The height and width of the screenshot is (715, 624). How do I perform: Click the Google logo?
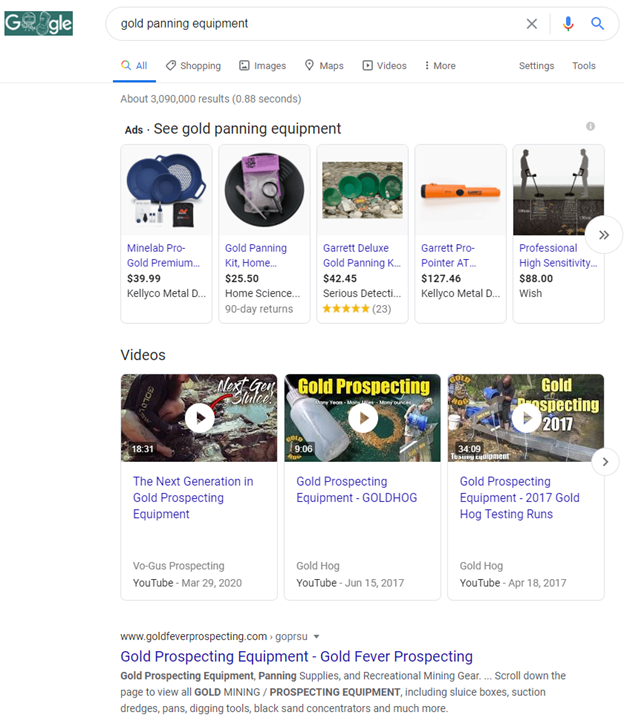(39, 23)
